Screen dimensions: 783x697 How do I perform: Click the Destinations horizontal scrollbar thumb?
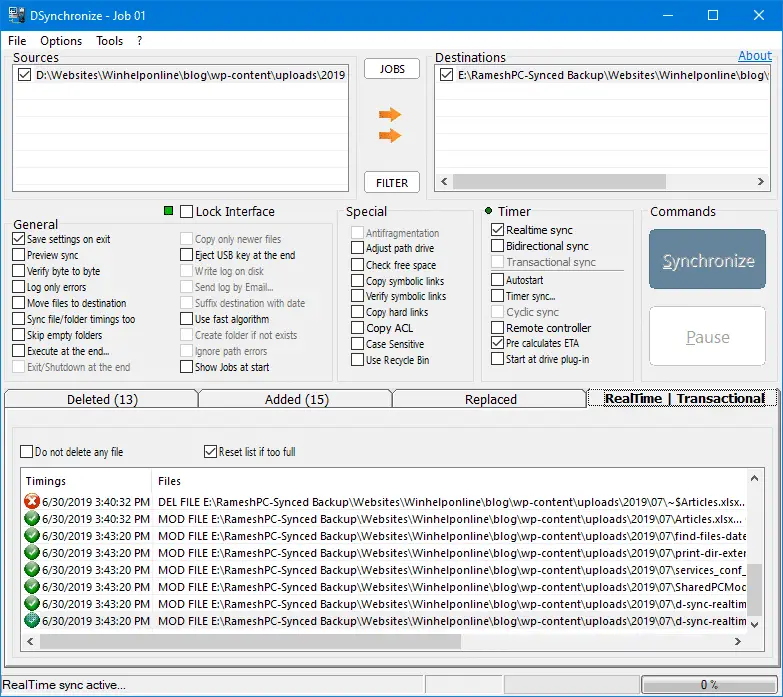559,181
